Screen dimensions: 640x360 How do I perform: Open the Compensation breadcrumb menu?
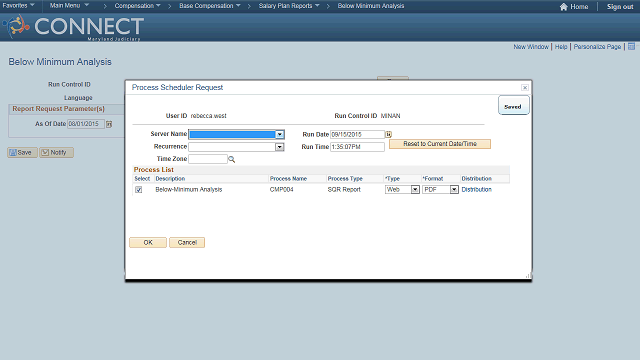[137, 6]
